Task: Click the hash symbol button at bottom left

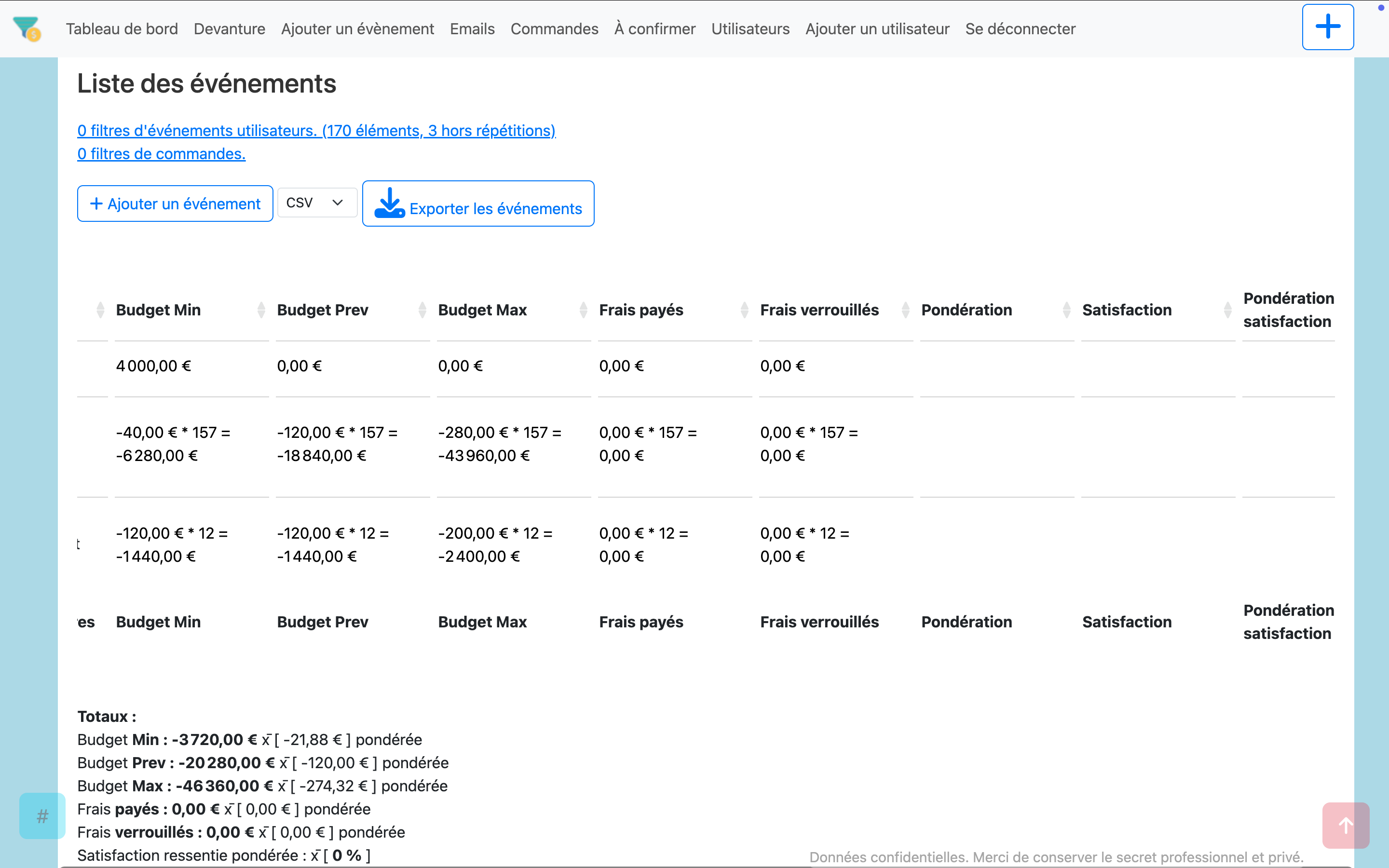Action: (42, 816)
